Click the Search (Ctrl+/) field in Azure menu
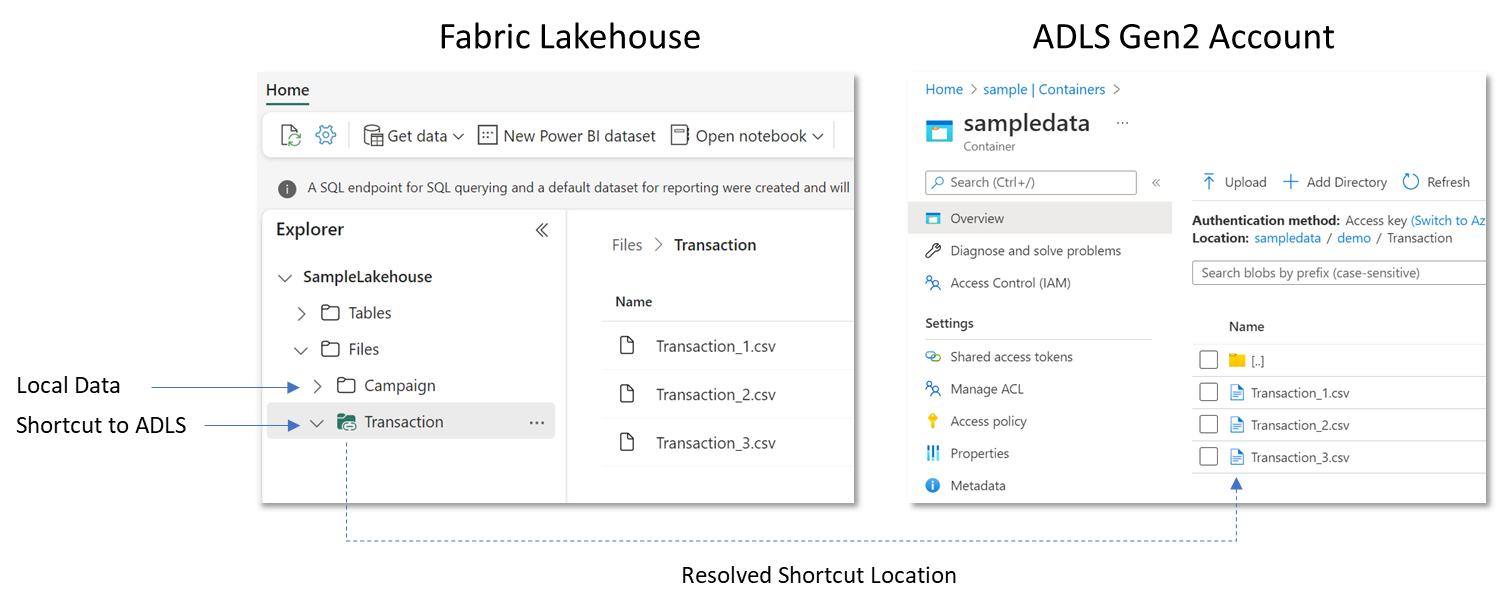1499x606 pixels. tap(1031, 182)
